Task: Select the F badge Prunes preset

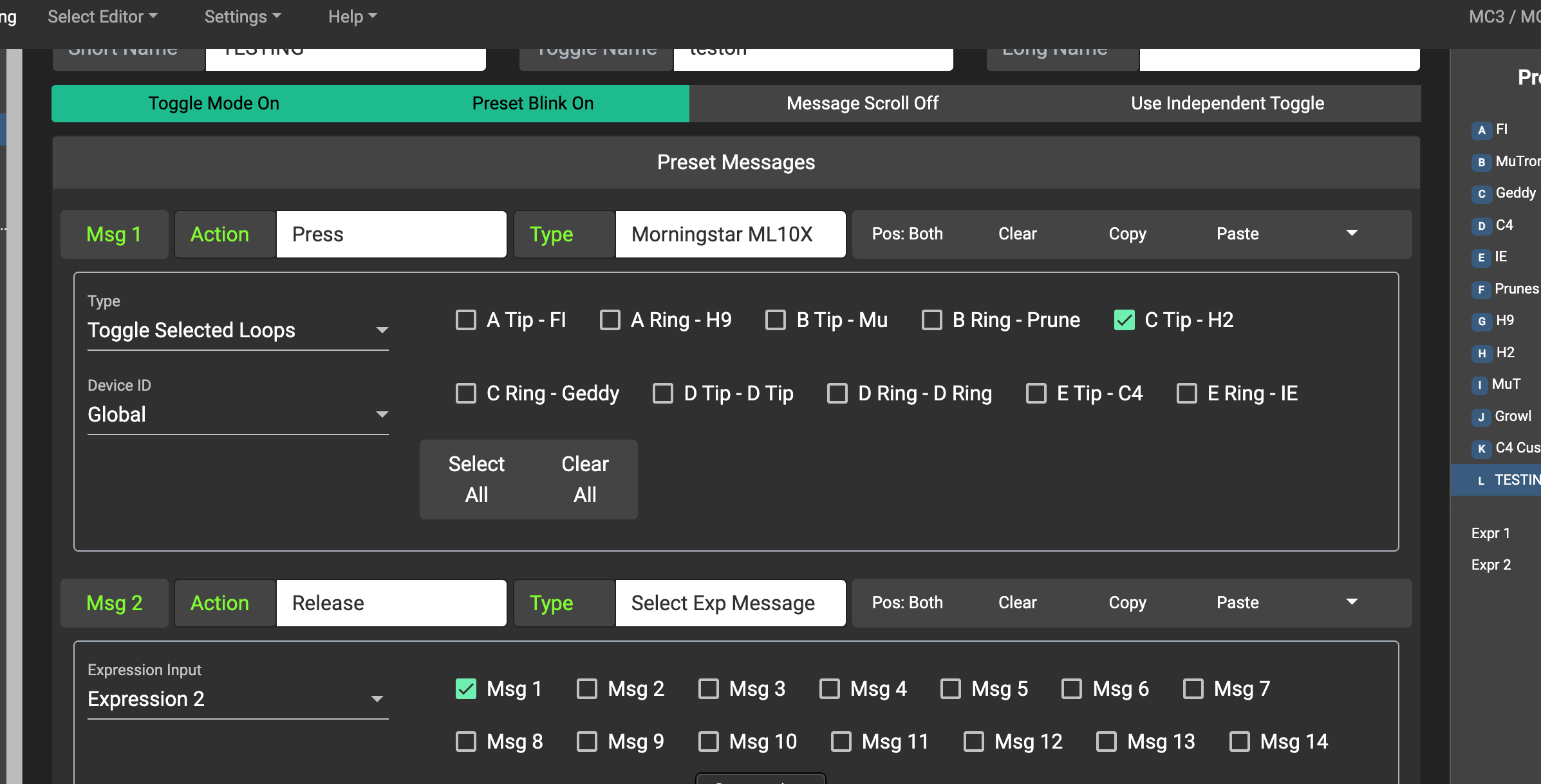Action: click(x=1481, y=290)
